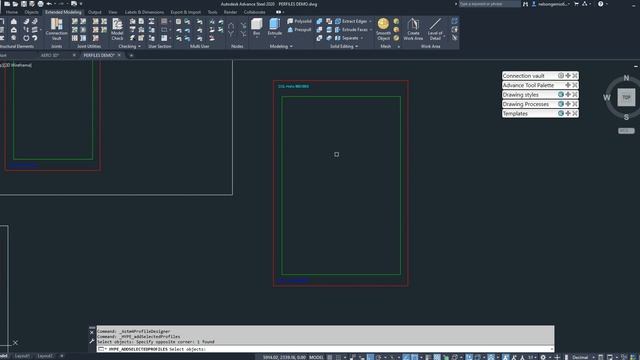Open the Home ribbon tab
Viewport: 640px width, 360px height.
(12, 12)
